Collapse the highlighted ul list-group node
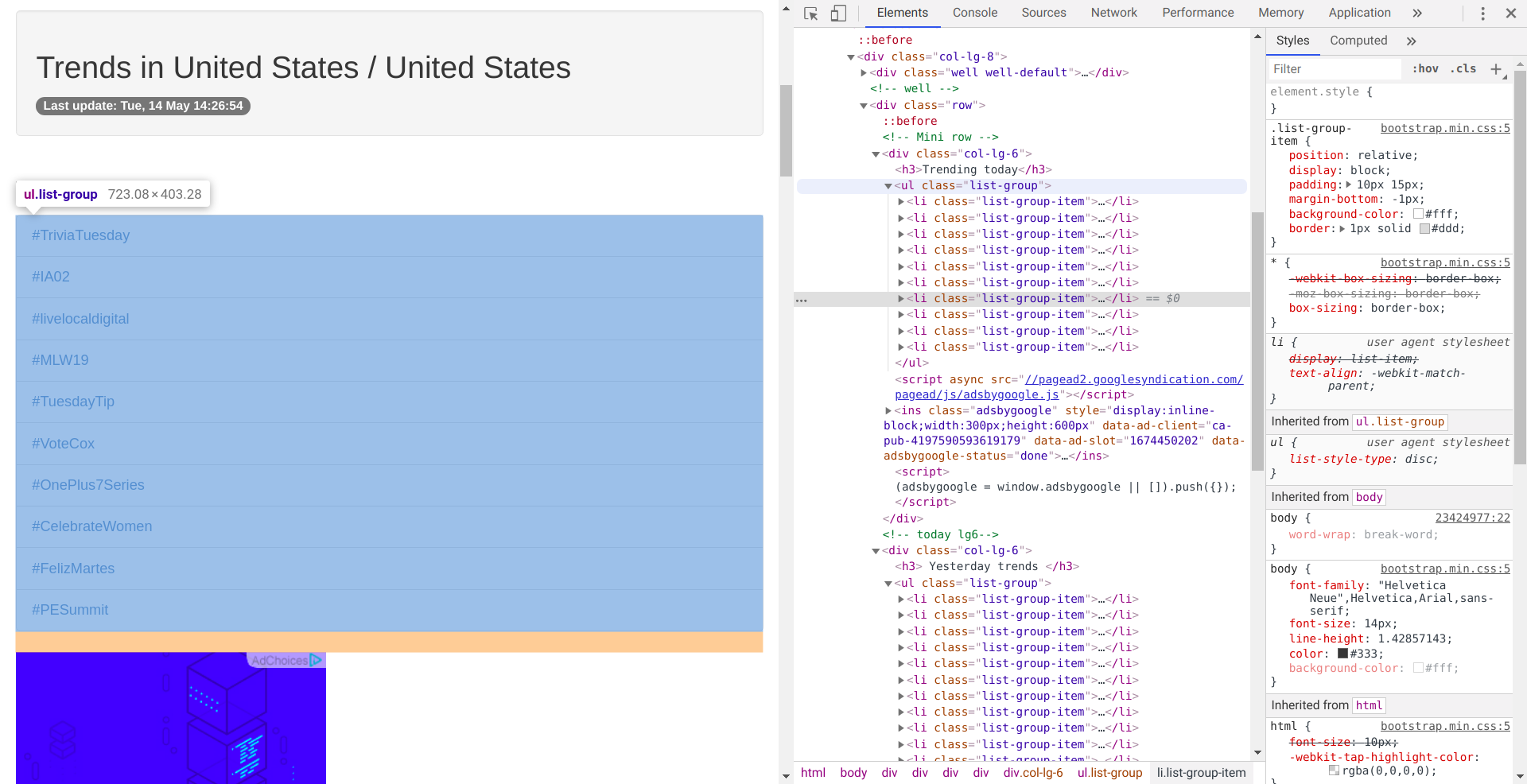1527x784 pixels. [x=888, y=186]
